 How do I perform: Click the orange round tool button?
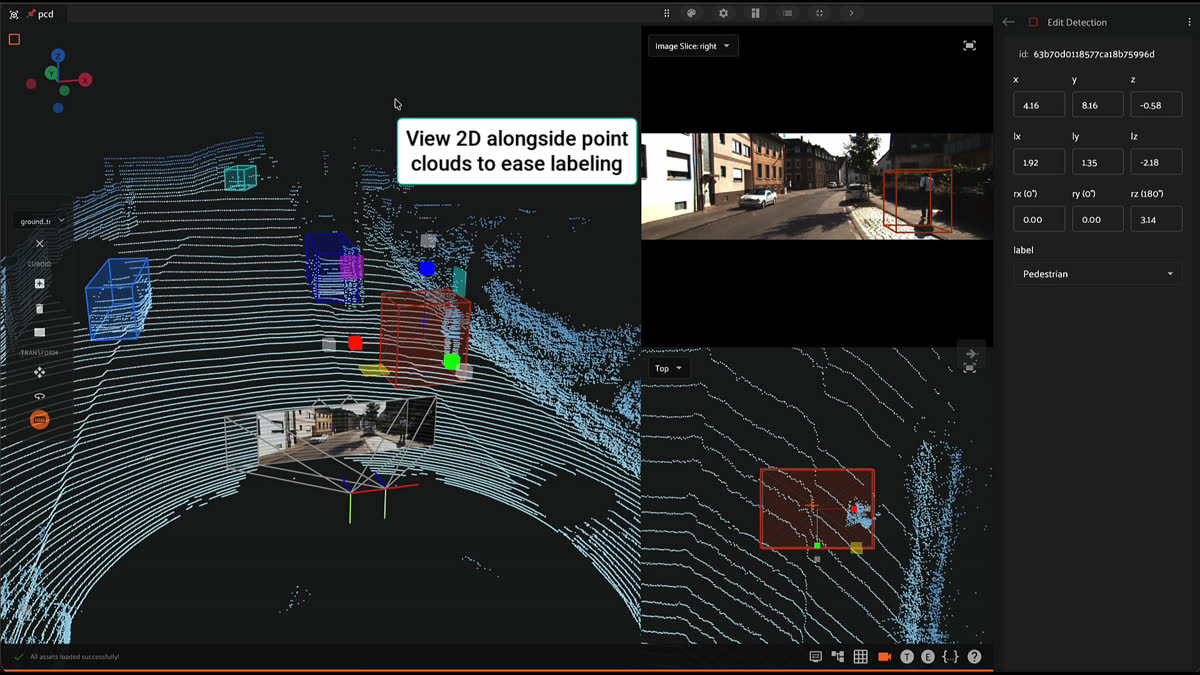(40, 420)
